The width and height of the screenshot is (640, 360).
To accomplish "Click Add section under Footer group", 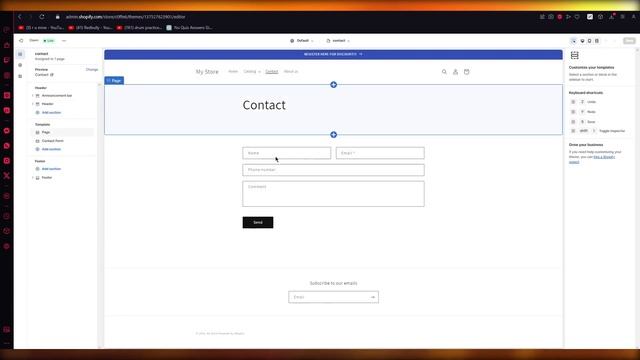I will click(51, 169).
